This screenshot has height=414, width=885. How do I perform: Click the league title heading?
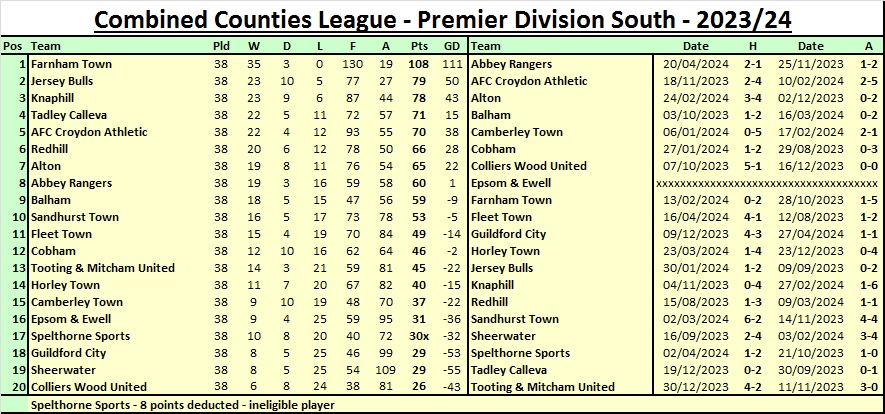pyautogui.click(x=442, y=20)
